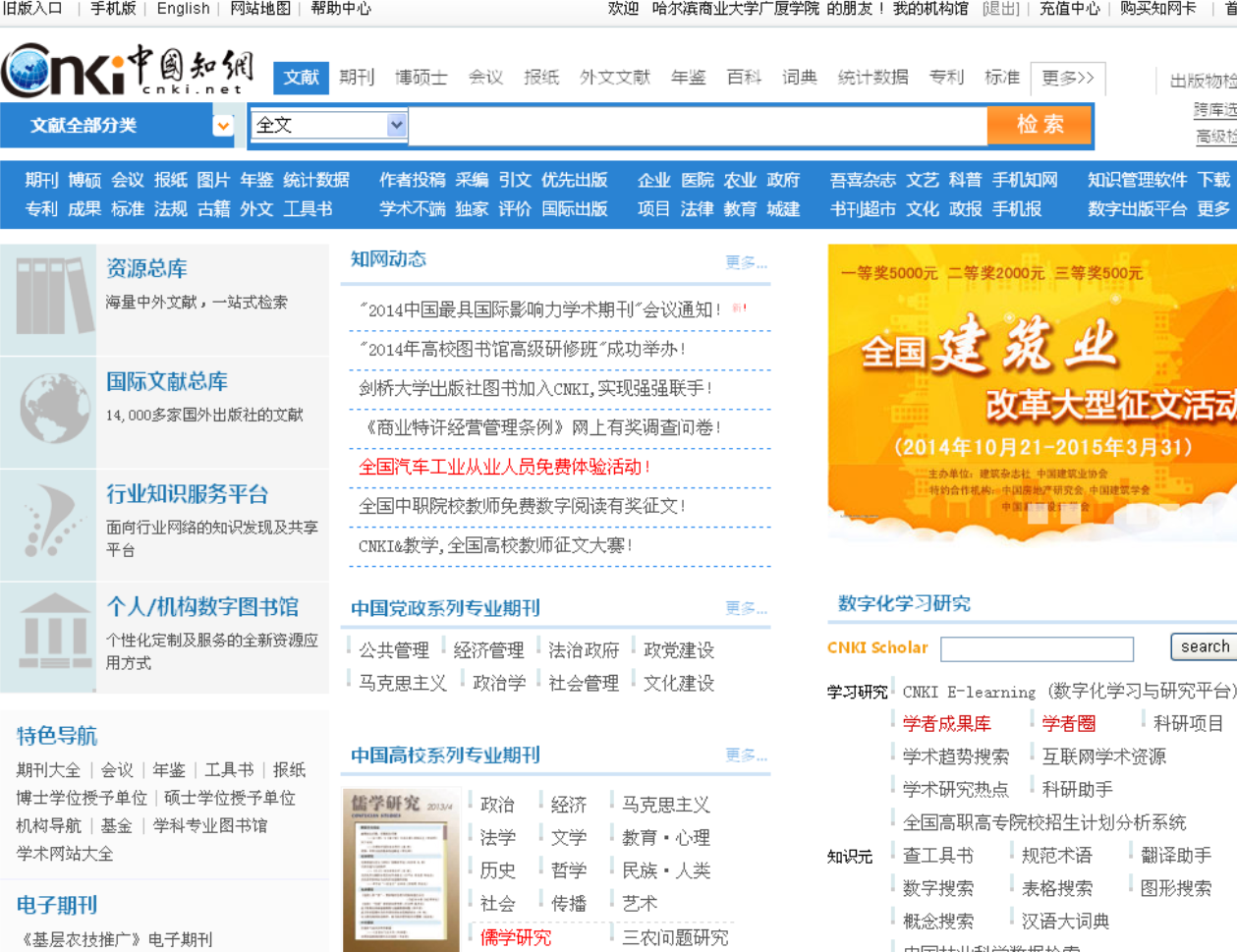Open 学者圈 link
Image resolution: width=1237 pixels, height=952 pixels.
pyautogui.click(x=1069, y=724)
